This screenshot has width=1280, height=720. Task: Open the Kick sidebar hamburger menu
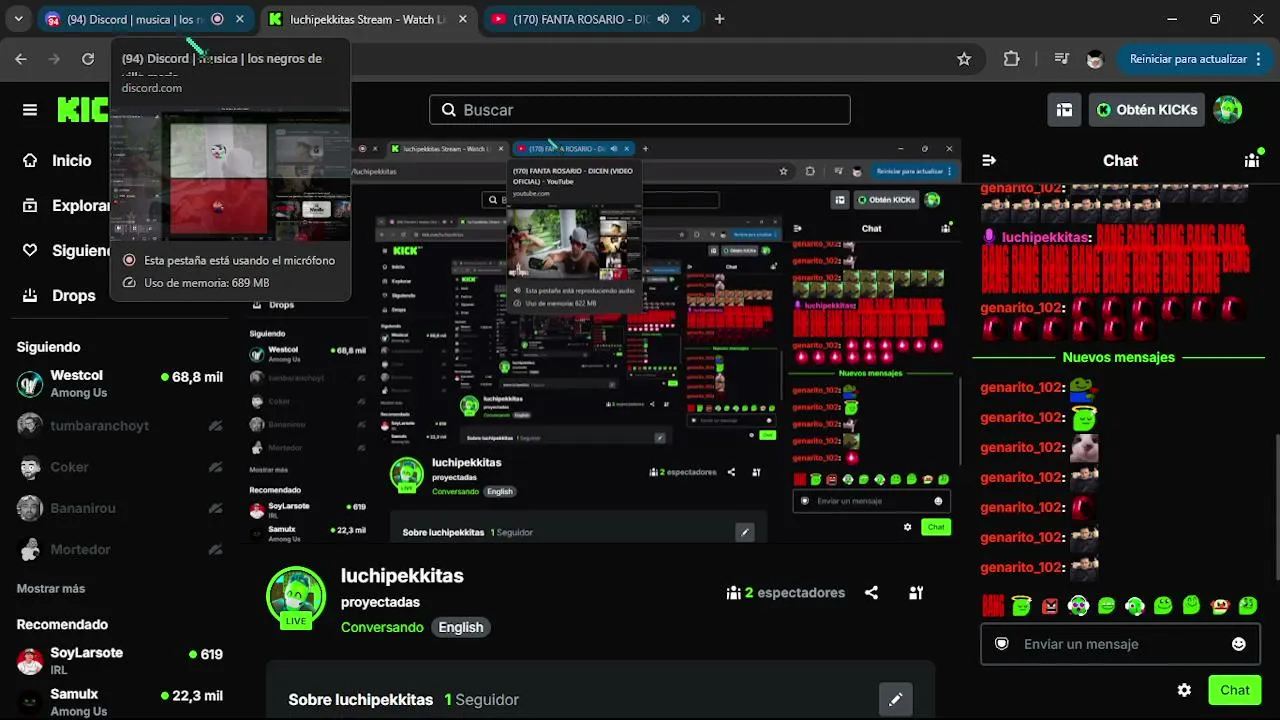30,110
